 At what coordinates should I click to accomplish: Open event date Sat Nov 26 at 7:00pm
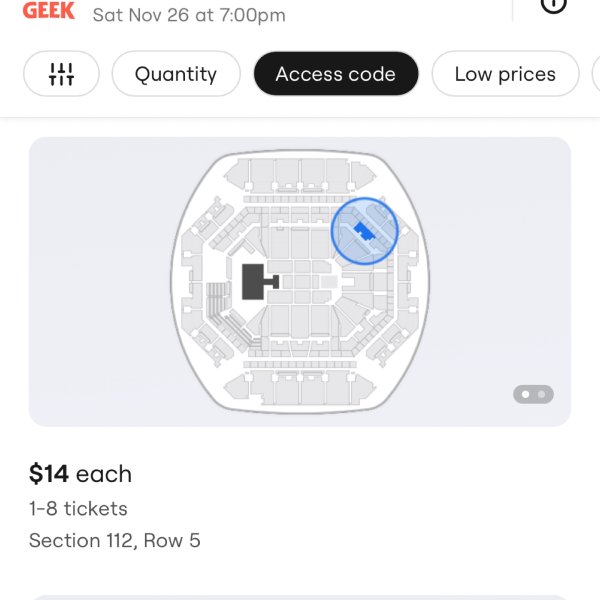pyautogui.click(x=189, y=15)
